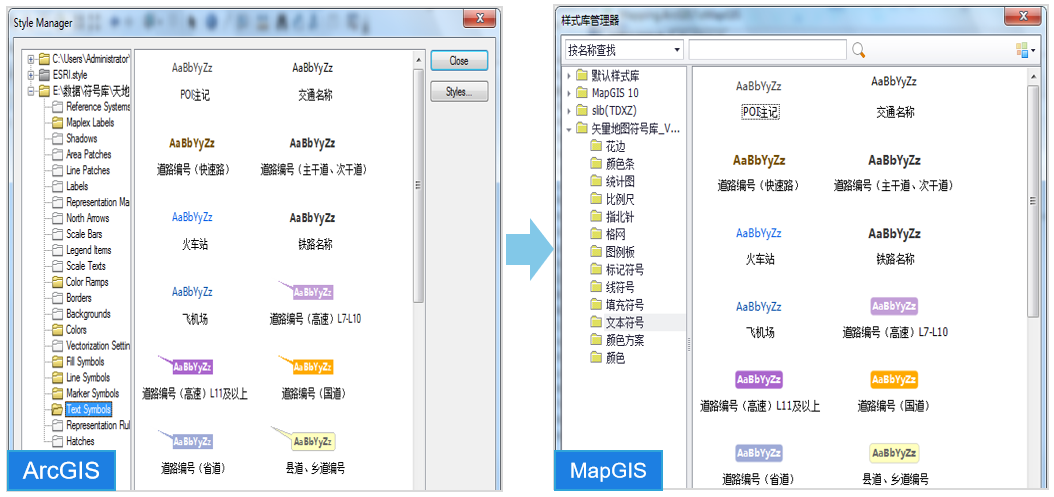Expand the C:\Users\Administrator tree node
Viewport: 1054px width, 497px height.
pyautogui.click(x=30, y=59)
